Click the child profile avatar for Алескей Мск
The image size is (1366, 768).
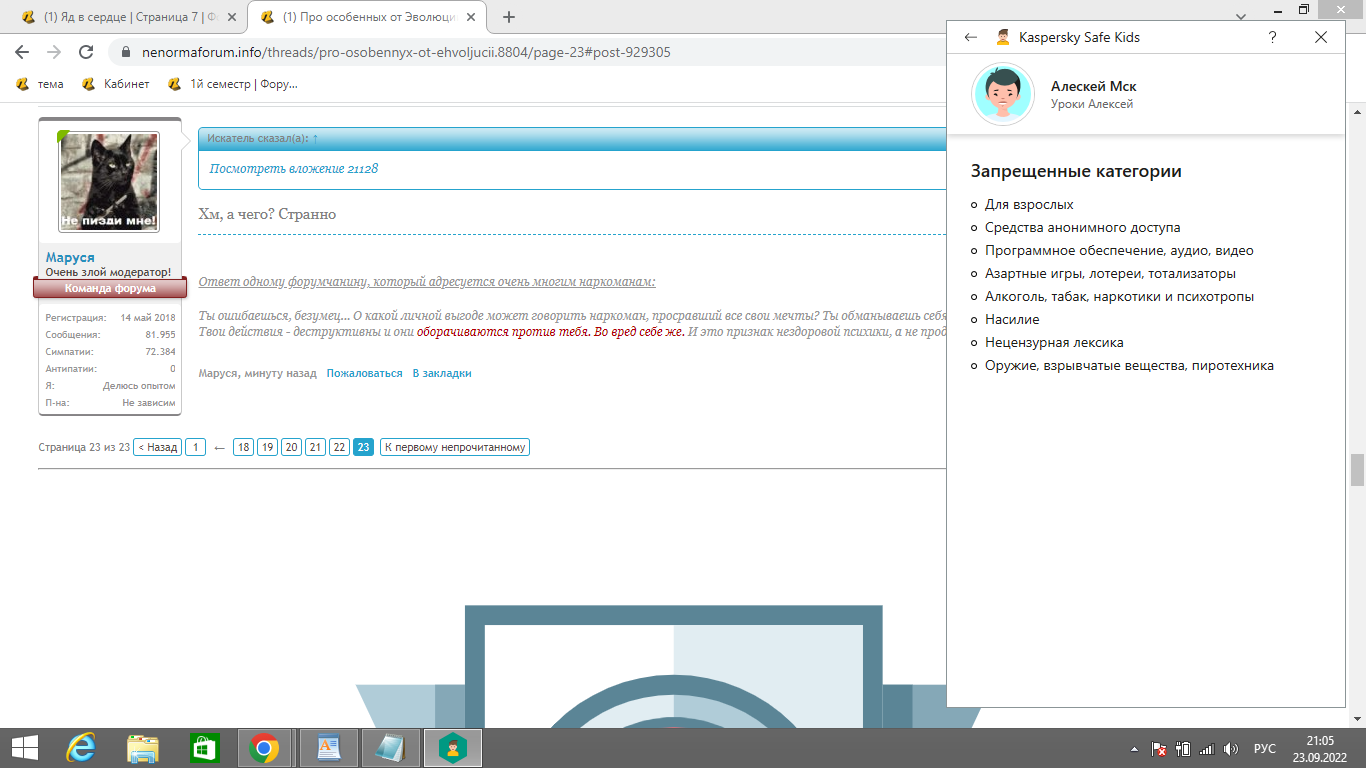pos(1003,94)
